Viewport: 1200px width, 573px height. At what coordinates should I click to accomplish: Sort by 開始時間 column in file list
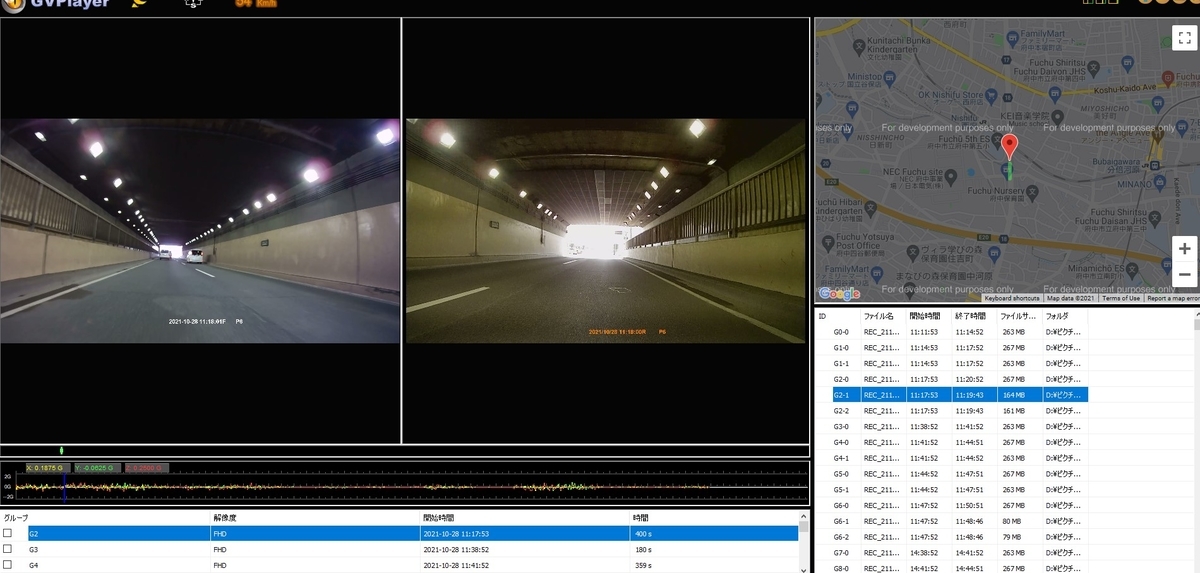coord(929,316)
